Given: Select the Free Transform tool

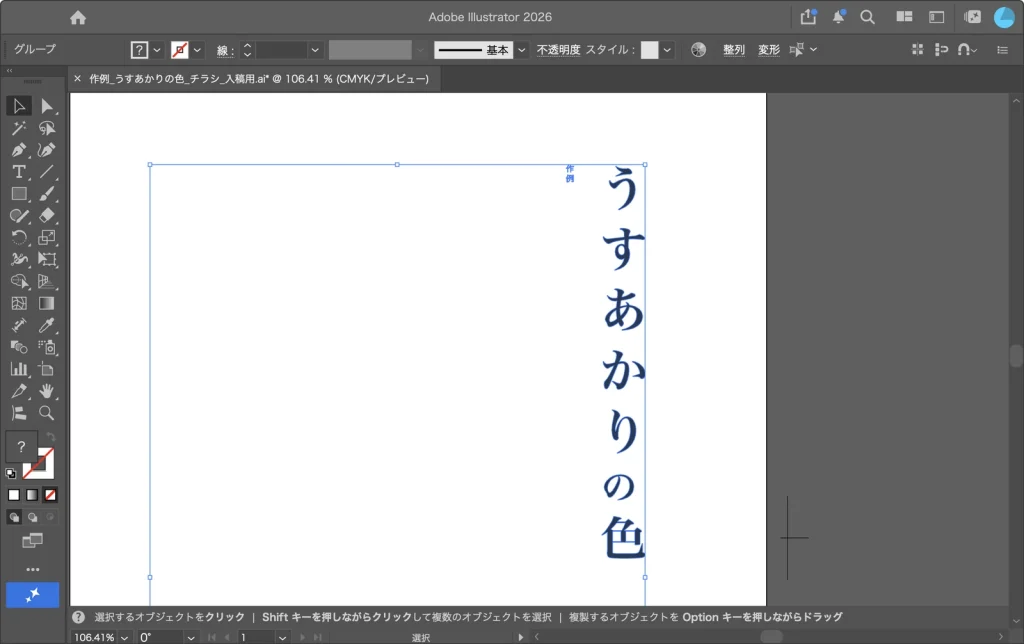Looking at the screenshot, I should point(46,259).
